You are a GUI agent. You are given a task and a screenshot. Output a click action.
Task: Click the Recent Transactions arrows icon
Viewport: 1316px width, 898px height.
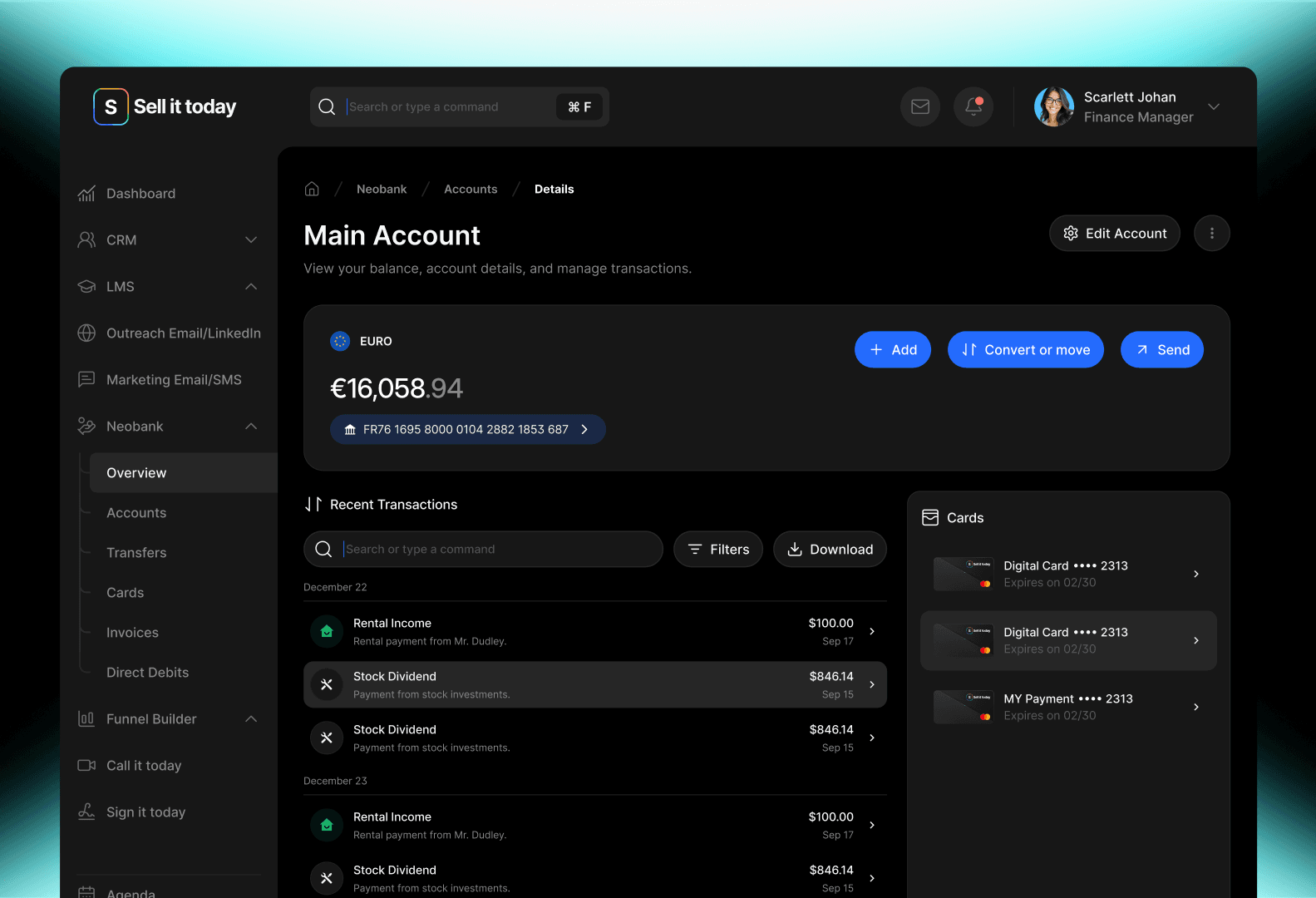pos(313,505)
